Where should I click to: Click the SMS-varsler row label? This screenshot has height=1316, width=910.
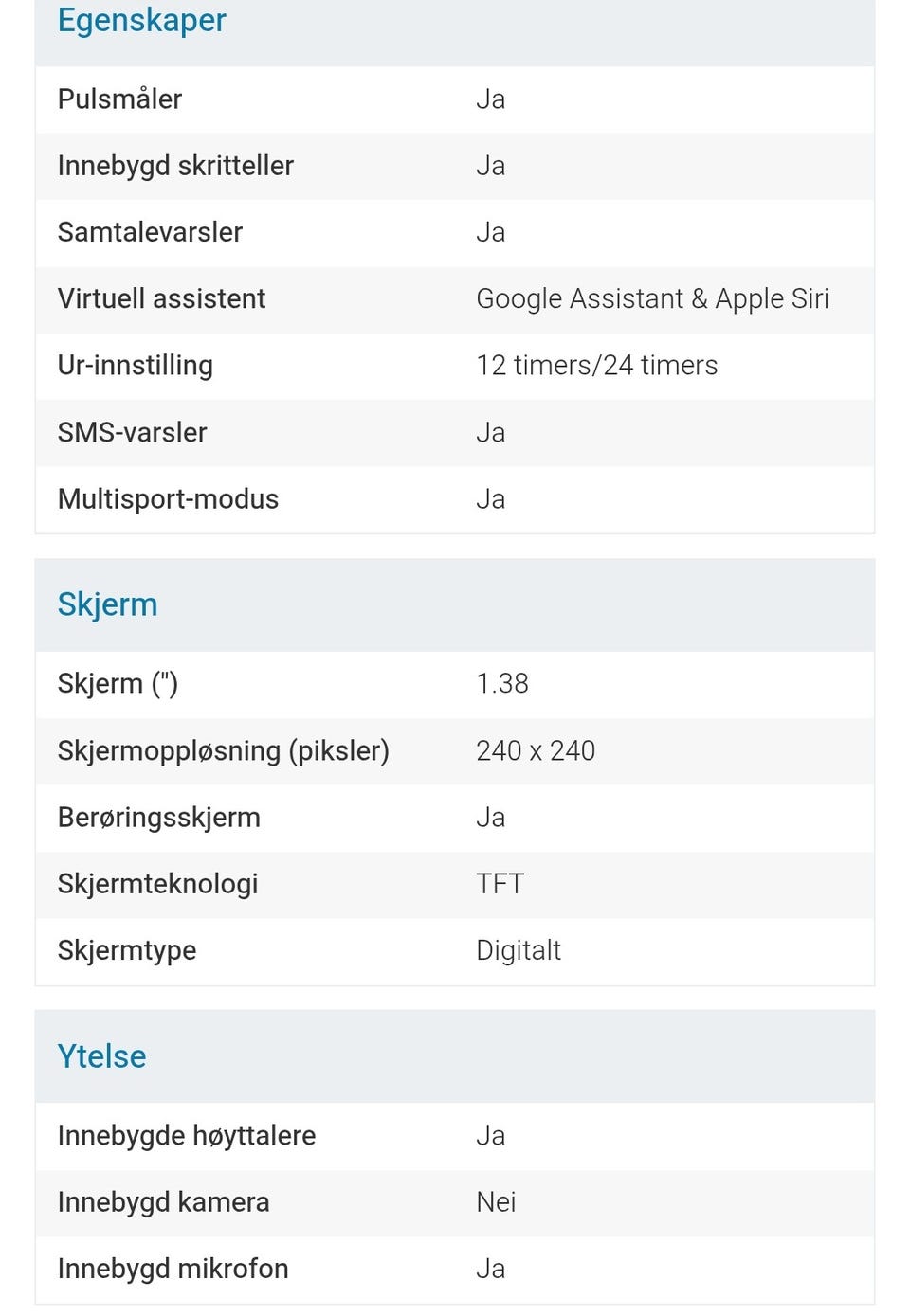click(x=132, y=433)
